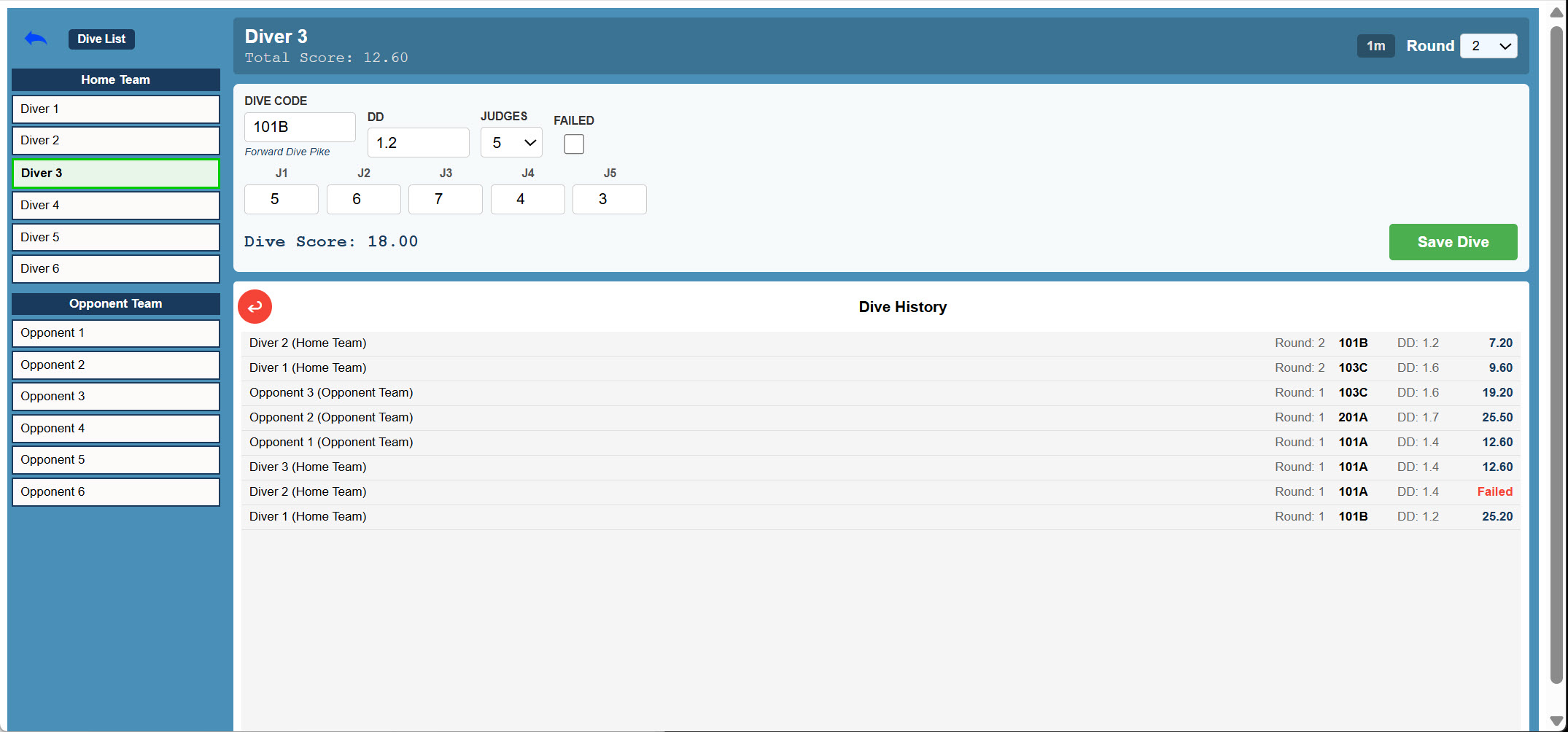Click history row Opponent 1 (Opponent Team)
This screenshot has width=1568, height=732.
click(x=881, y=443)
